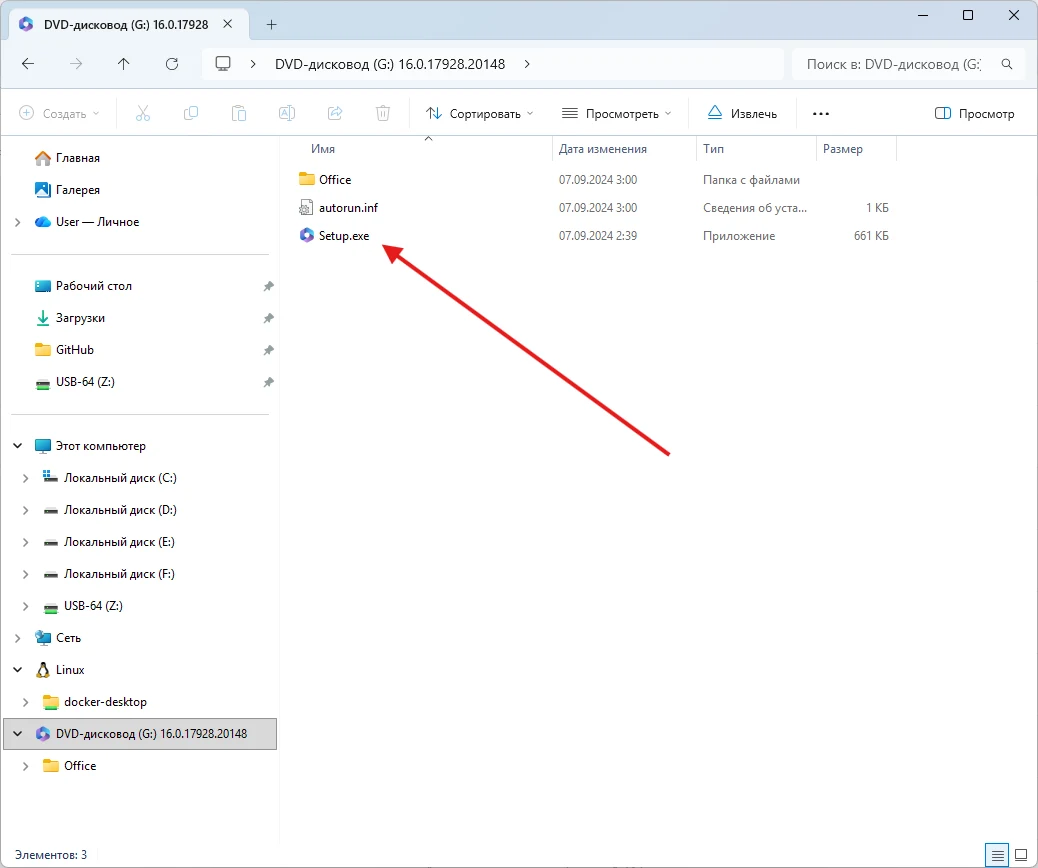This screenshot has width=1038, height=868.
Task: Expand the docker-desktop tree node
Action: point(26,702)
